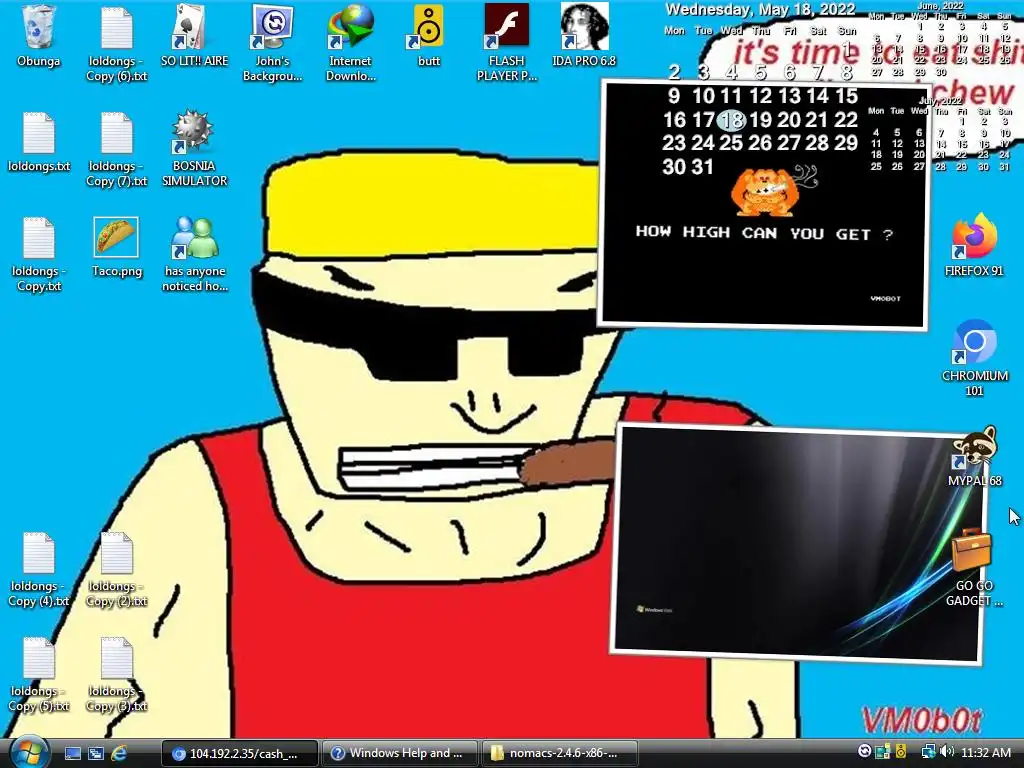Click the Wednesday, May 18, 2022 date header

click(x=760, y=10)
